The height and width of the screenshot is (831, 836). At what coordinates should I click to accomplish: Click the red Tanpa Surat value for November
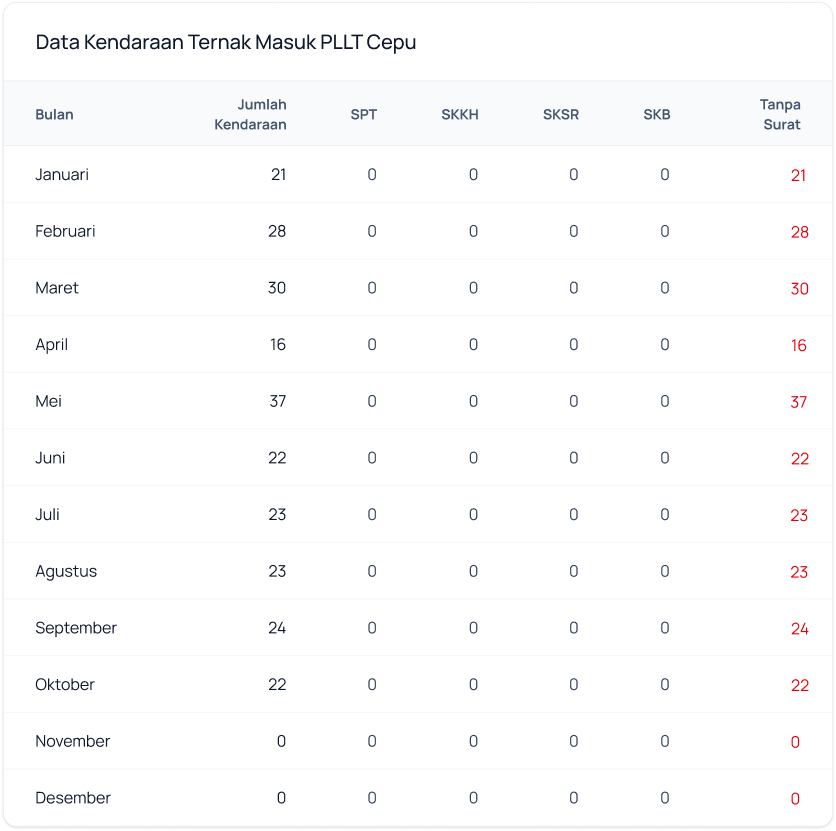pyautogui.click(x=795, y=742)
